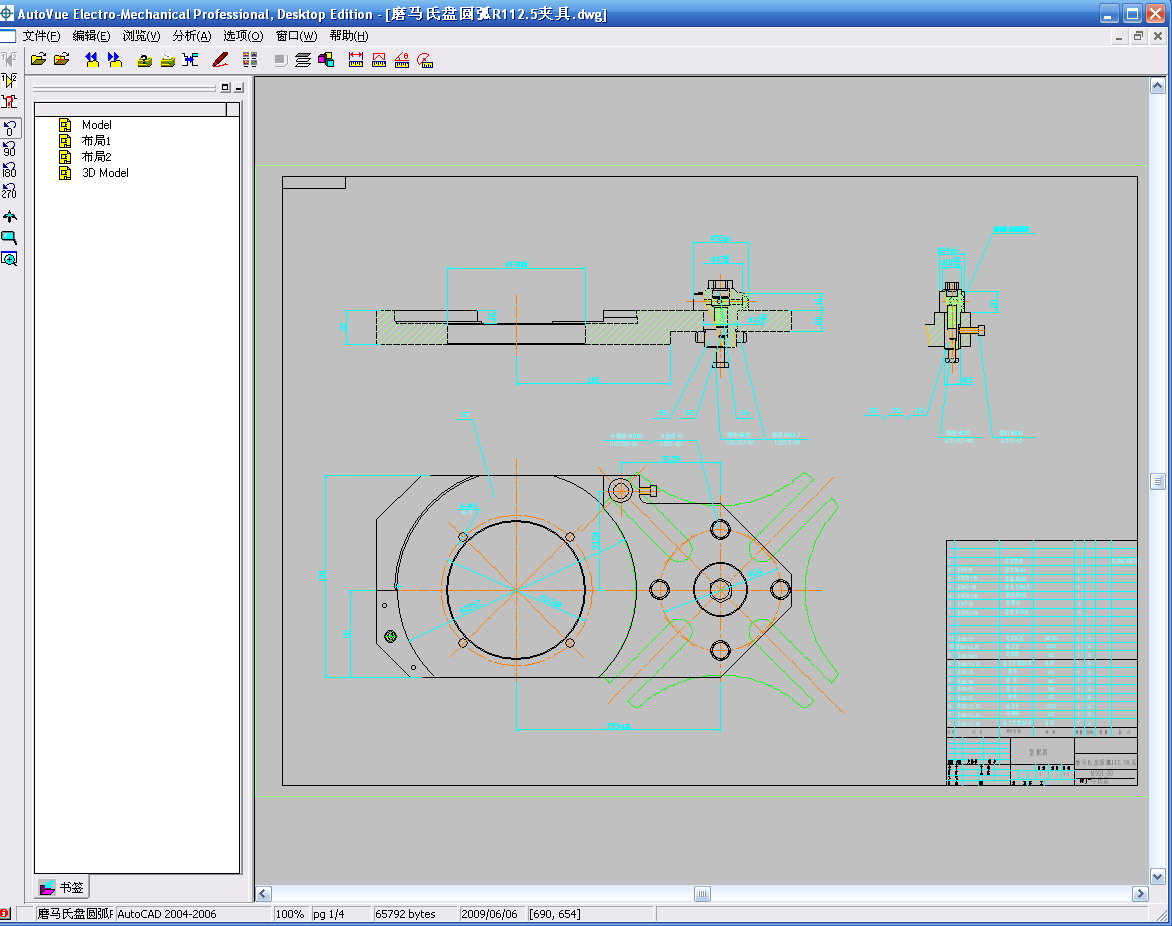
Task: Select the Rotate 90 degrees tool
Action: [x=10, y=149]
